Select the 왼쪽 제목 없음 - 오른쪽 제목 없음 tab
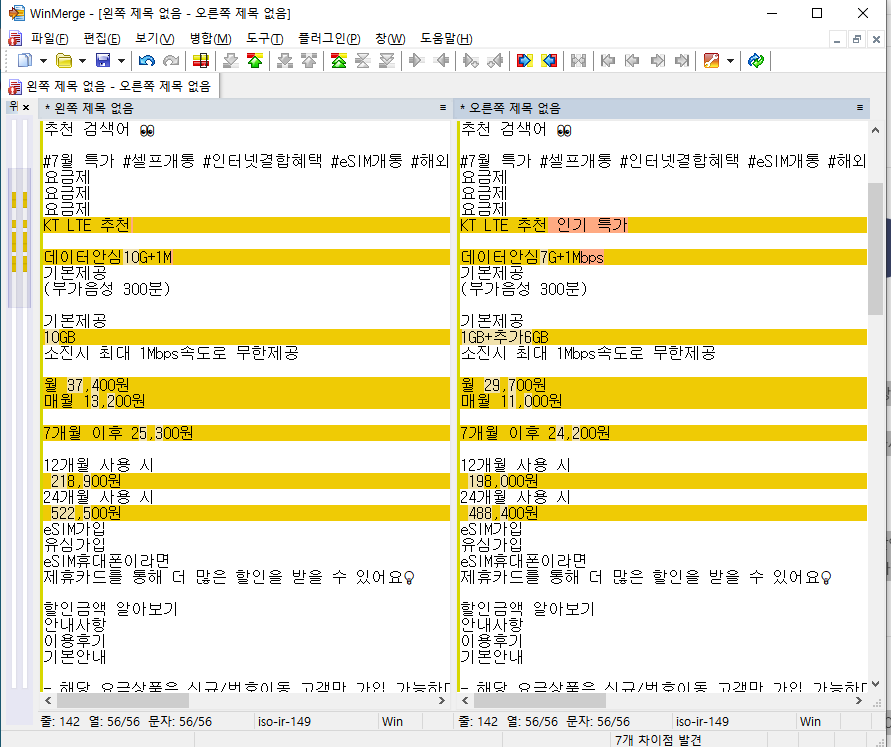 110,86
